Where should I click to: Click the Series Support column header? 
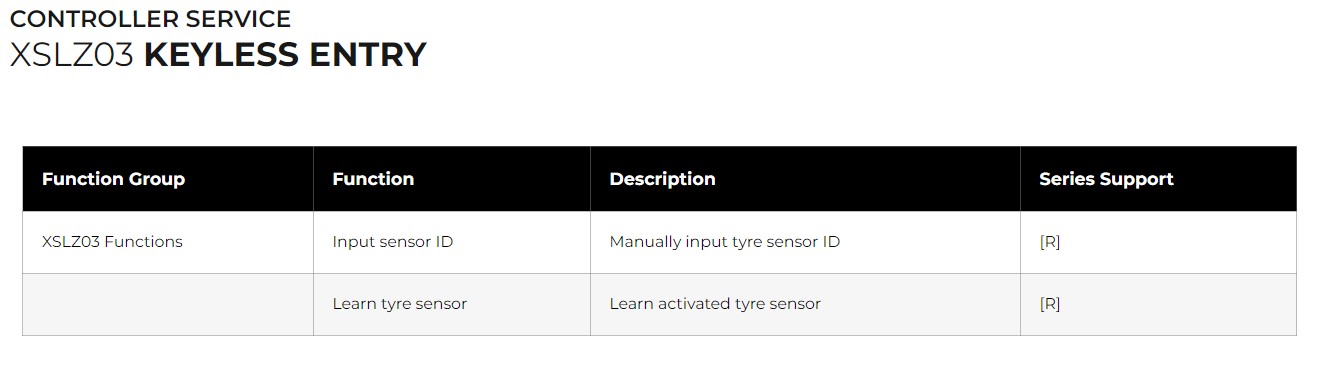click(x=1106, y=179)
